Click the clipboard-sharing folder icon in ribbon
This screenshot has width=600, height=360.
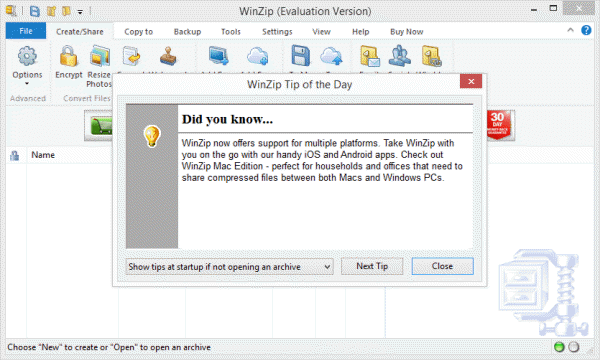432,56
